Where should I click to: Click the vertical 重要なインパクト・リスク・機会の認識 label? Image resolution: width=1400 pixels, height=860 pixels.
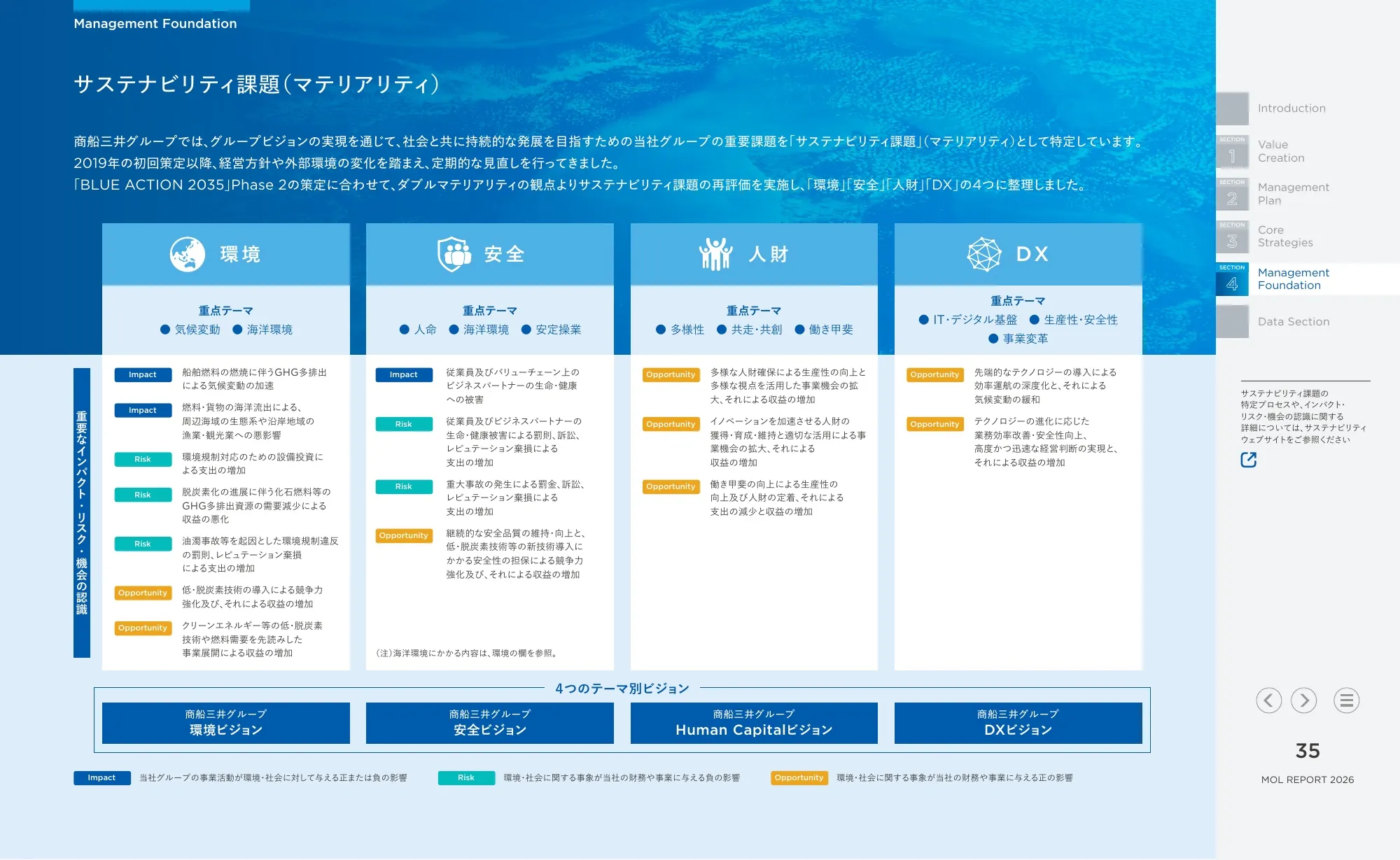click(x=82, y=513)
